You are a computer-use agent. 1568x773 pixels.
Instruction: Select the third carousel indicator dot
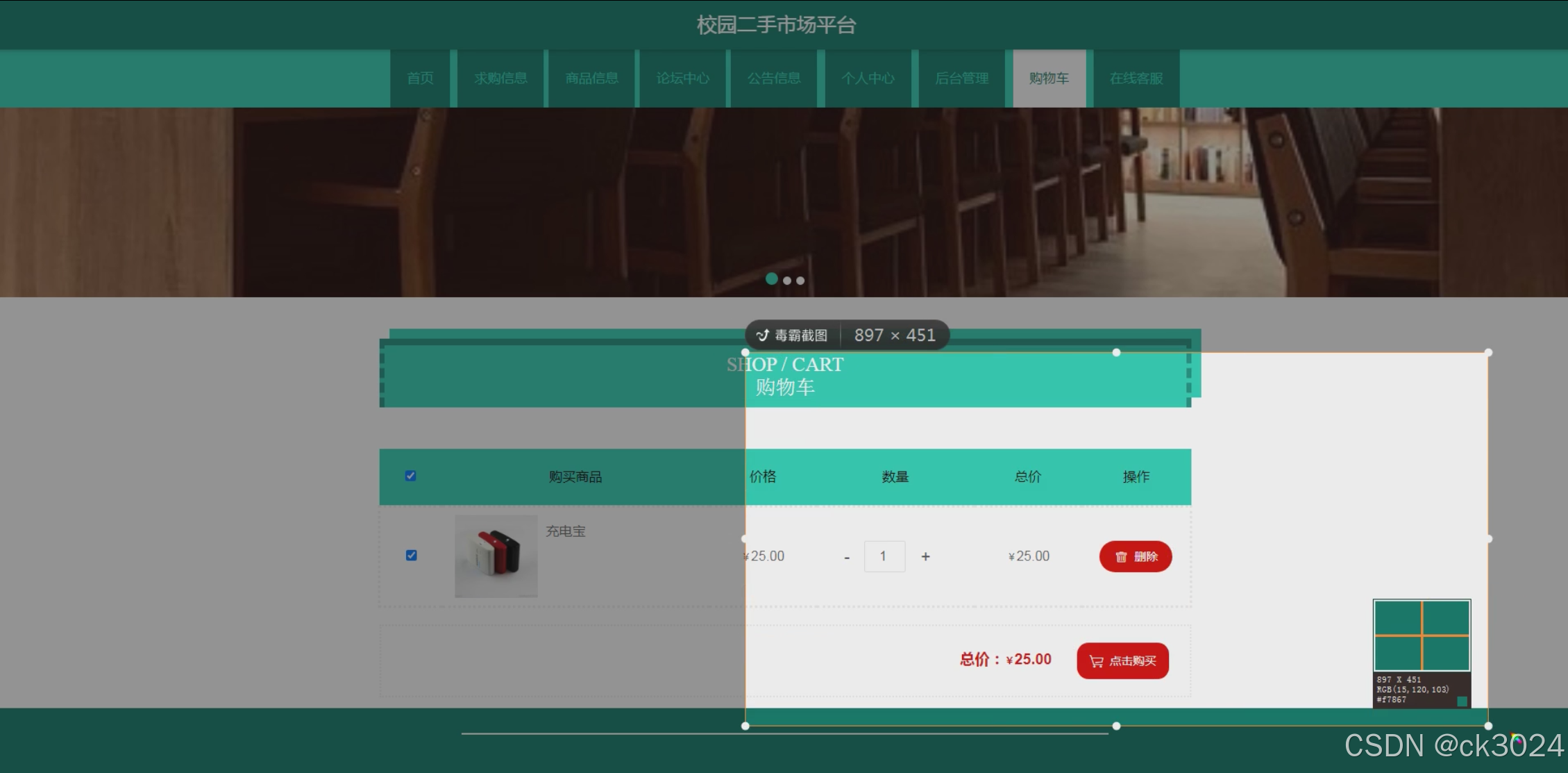800,281
